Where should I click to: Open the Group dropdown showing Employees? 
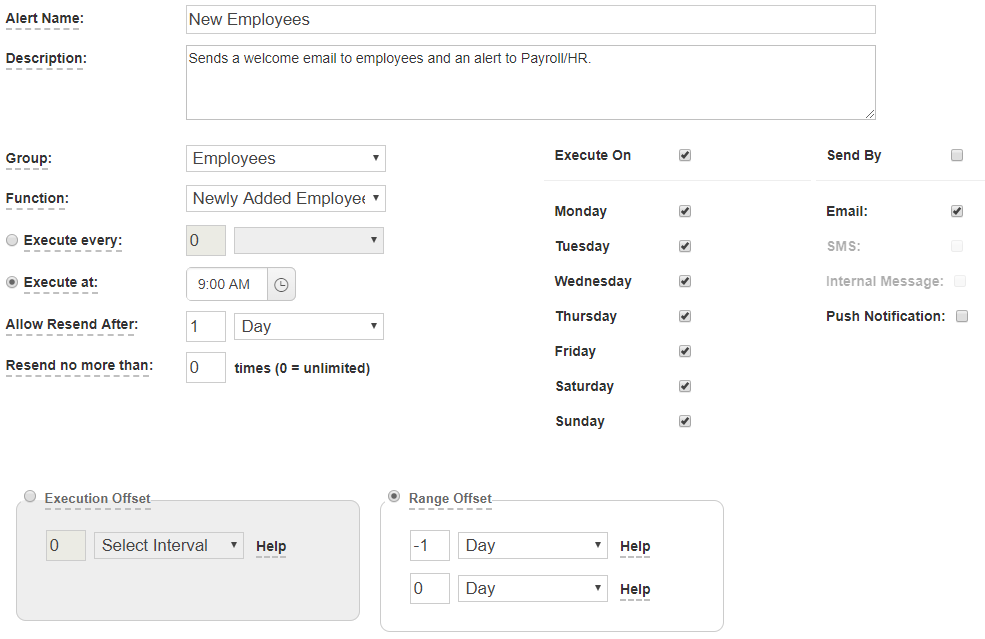pos(285,158)
